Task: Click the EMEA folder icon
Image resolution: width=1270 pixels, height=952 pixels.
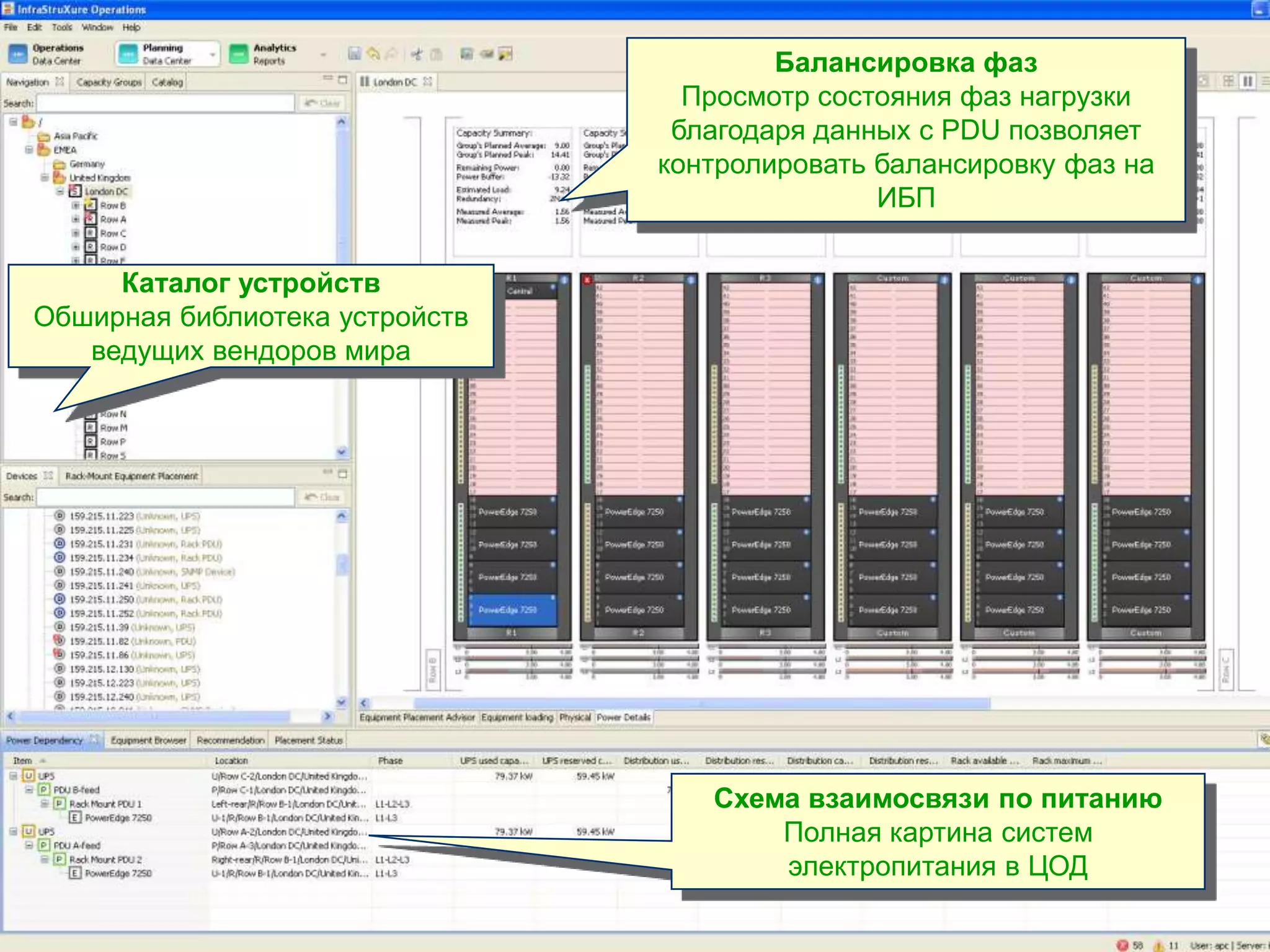Action: click(x=43, y=149)
